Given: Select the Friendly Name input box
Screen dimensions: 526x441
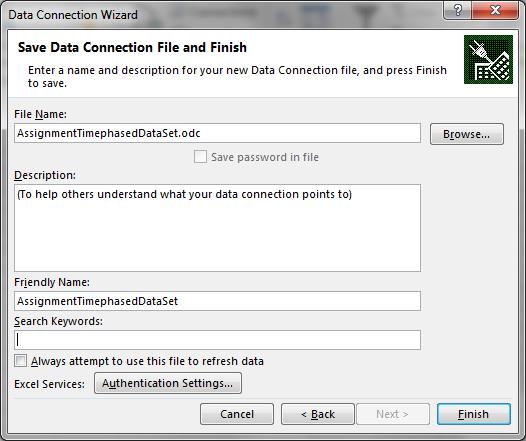Looking at the screenshot, I should (217, 301).
